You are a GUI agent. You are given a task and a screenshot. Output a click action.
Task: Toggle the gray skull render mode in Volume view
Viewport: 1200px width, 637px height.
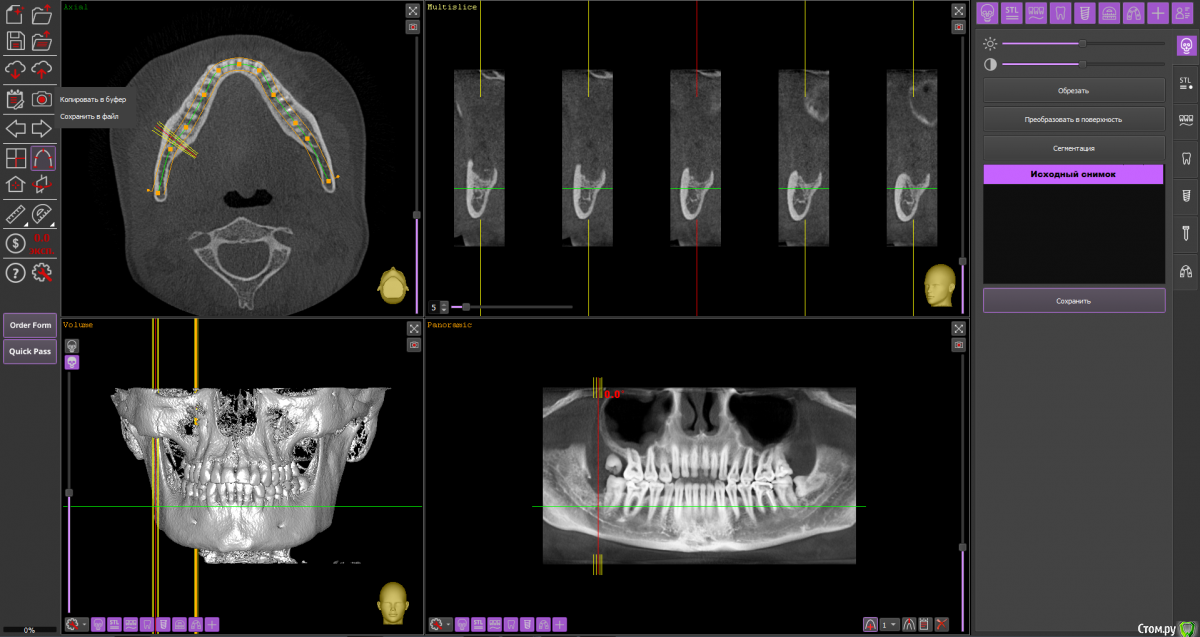(72, 345)
